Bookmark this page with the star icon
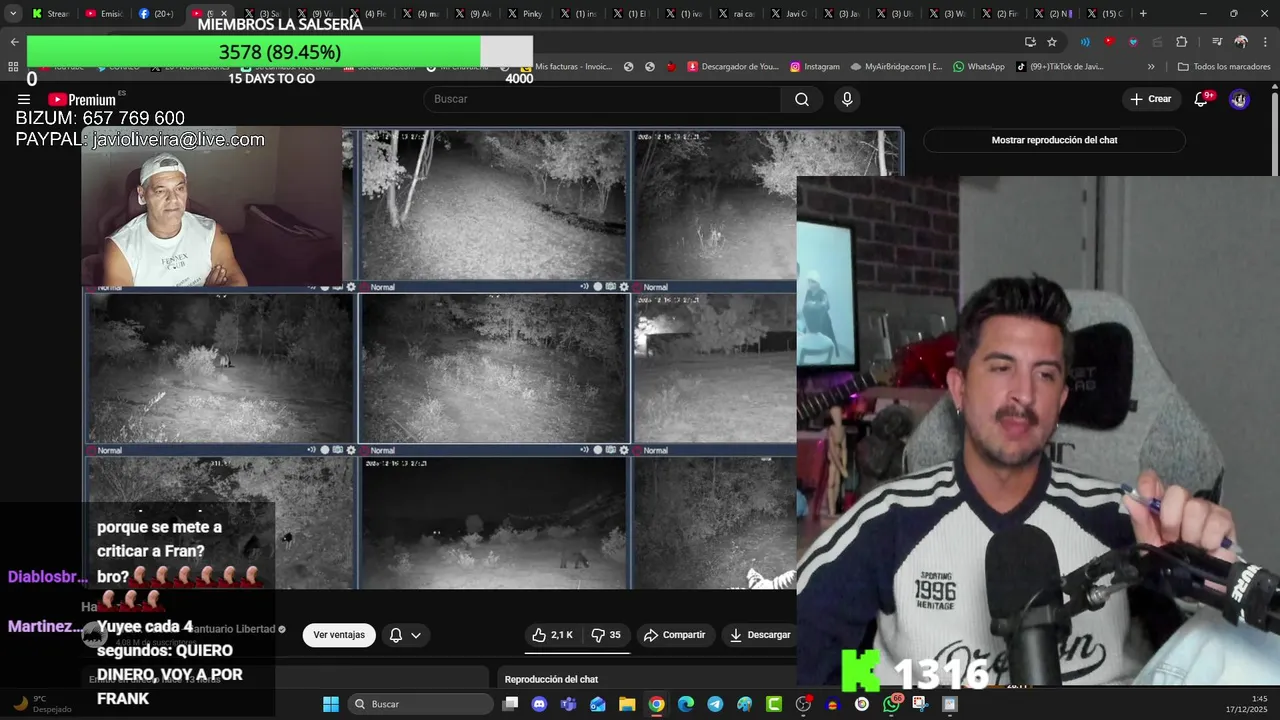1280x720 pixels. point(1052,42)
